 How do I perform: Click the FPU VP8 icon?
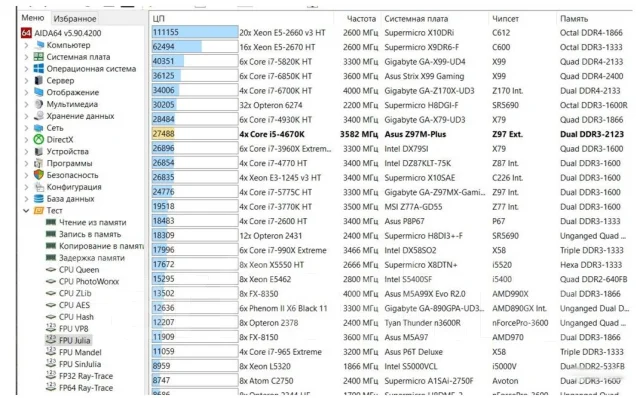pos(51,328)
